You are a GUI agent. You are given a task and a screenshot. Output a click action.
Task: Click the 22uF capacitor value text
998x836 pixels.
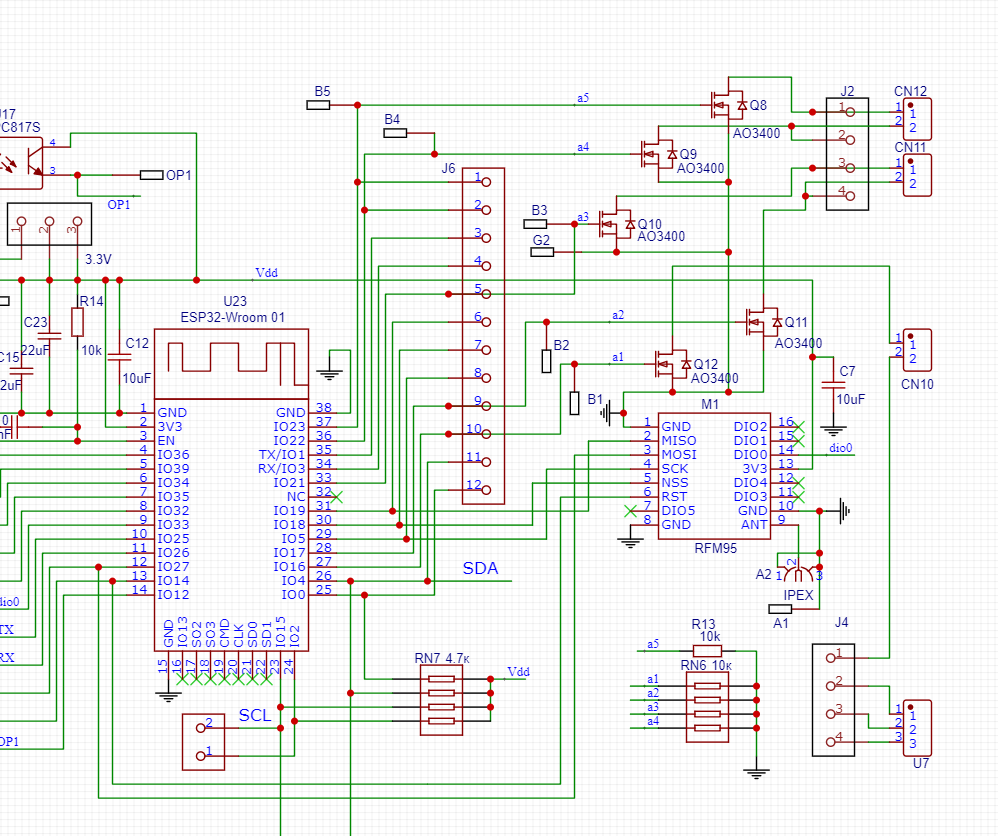pyautogui.click(x=36, y=350)
